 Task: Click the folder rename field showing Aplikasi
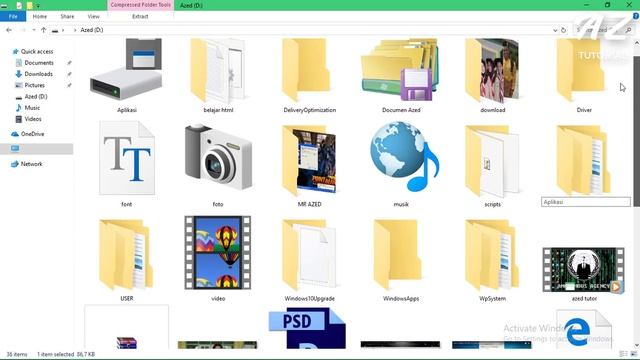pos(586,202)
